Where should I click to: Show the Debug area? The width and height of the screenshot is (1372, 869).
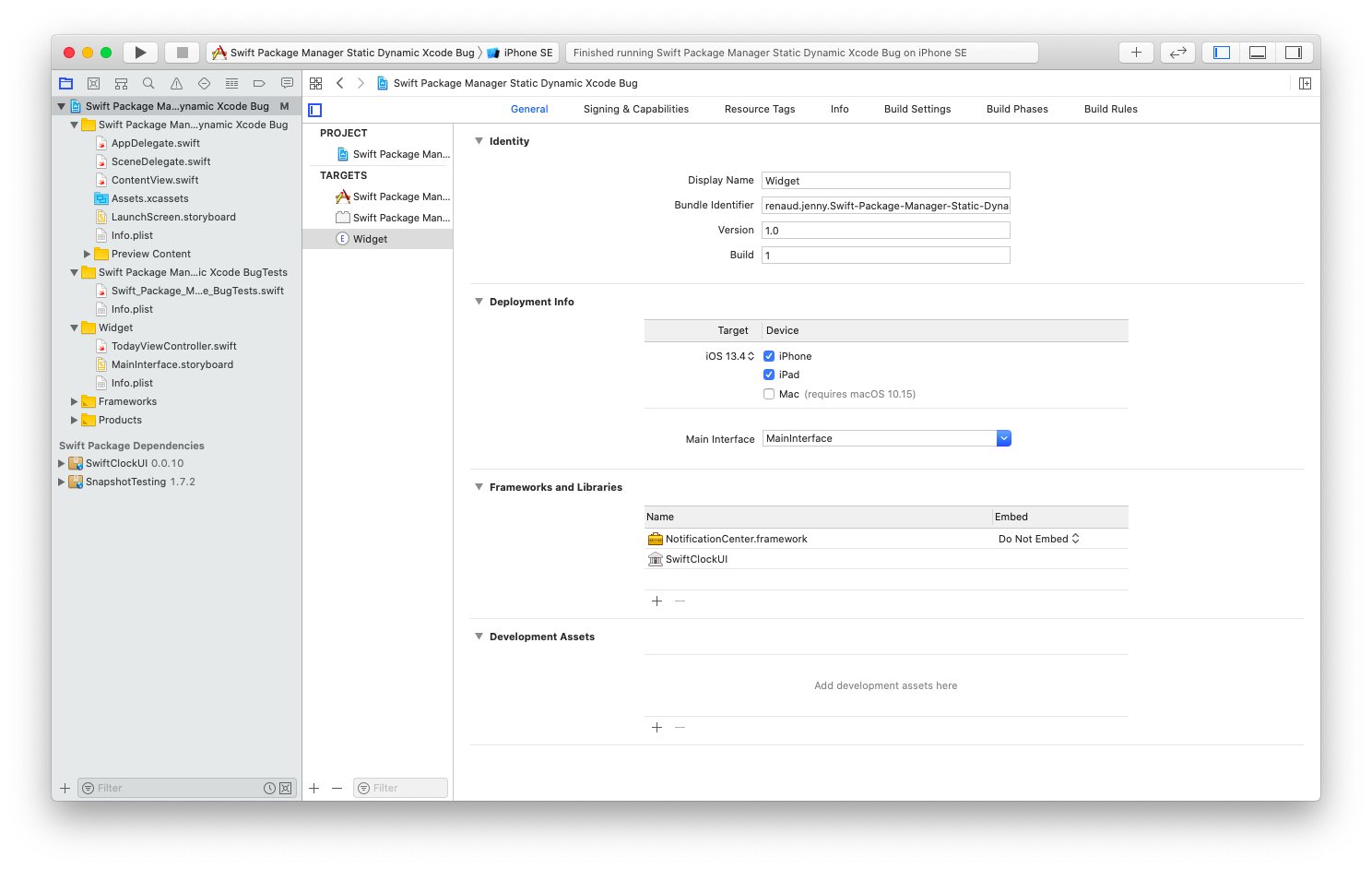coord(1258,53)
